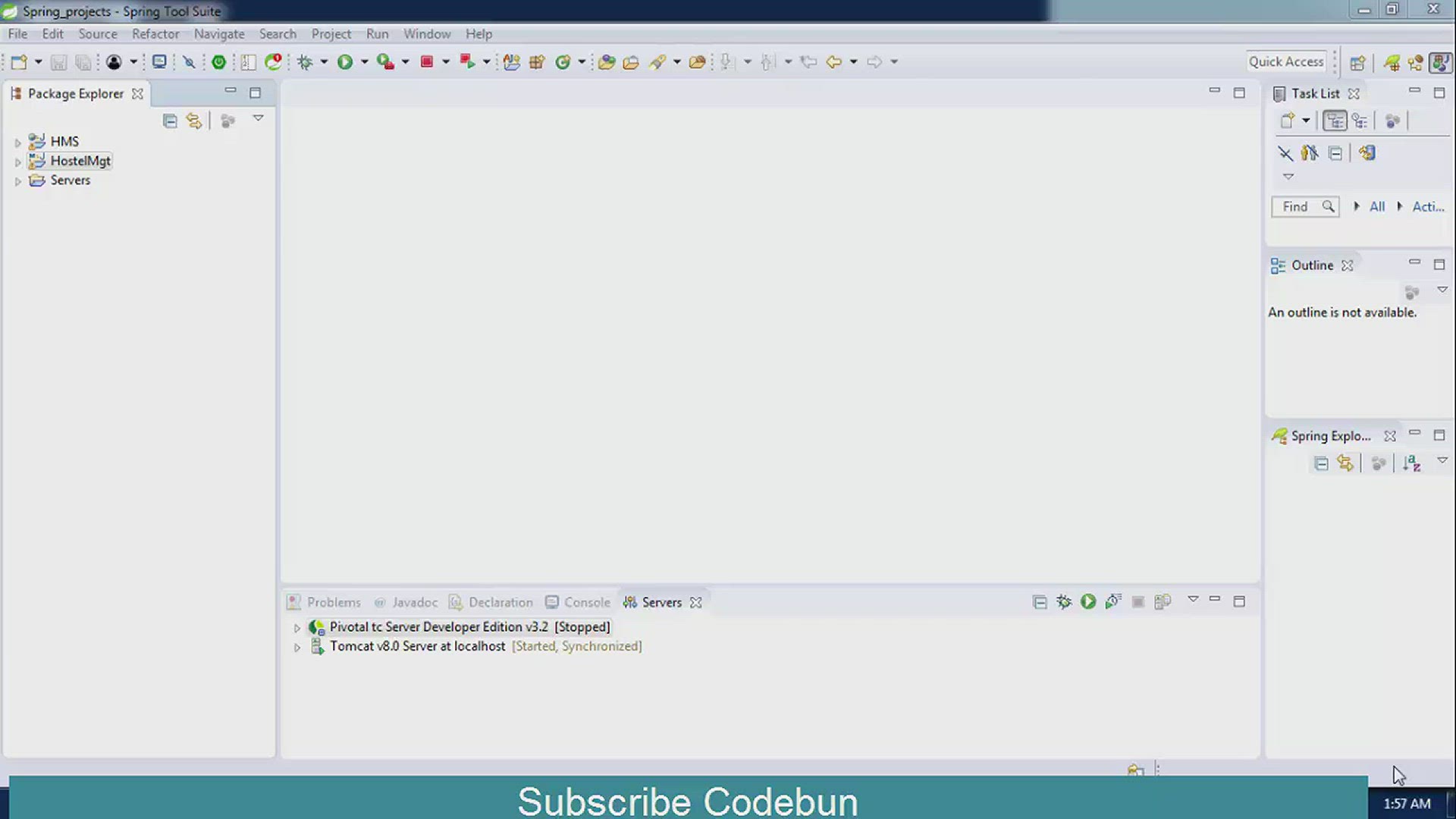Viewport: 1456px width, 819px height.
Task: Click the Back navigation arrow icon
Action: pos(833,62)
